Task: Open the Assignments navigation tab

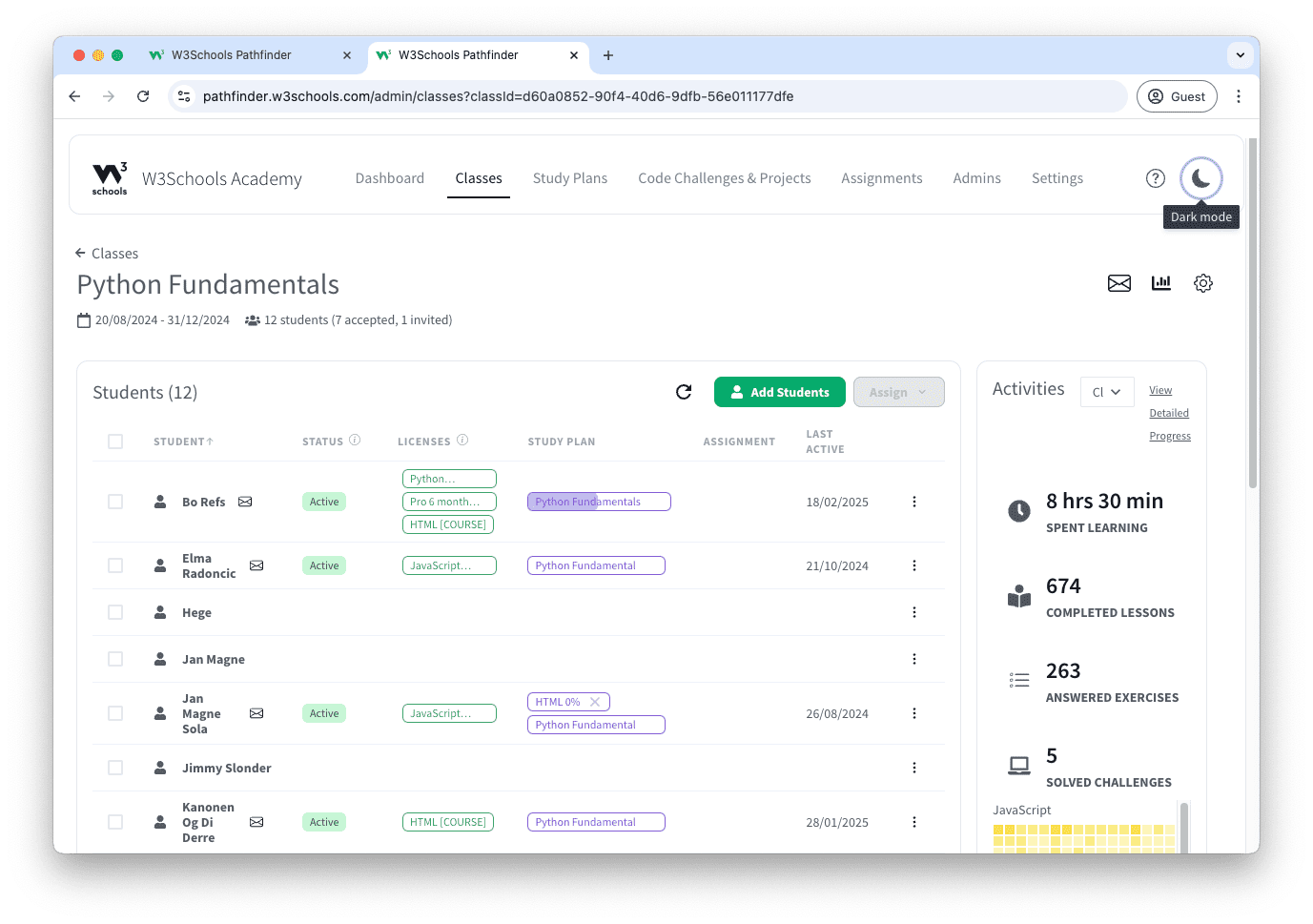Action: tap(881, 178)
